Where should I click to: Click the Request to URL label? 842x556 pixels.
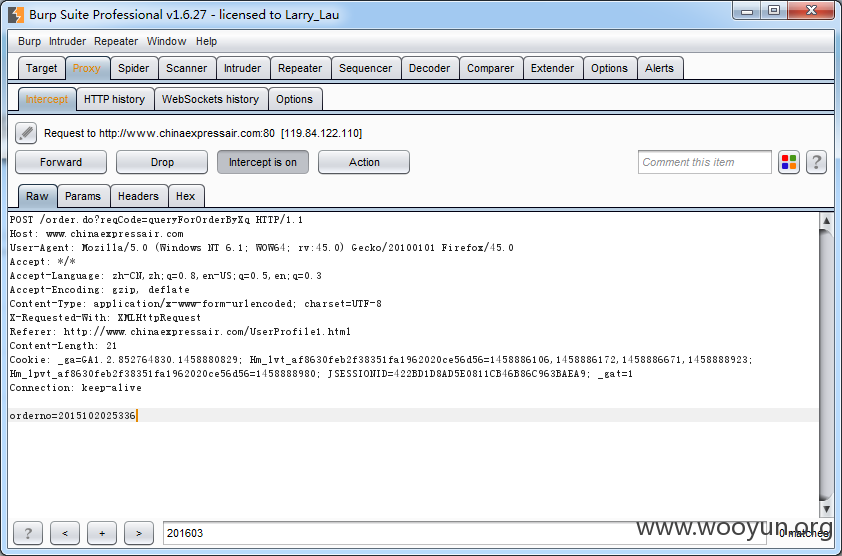(x=203, y=133)
